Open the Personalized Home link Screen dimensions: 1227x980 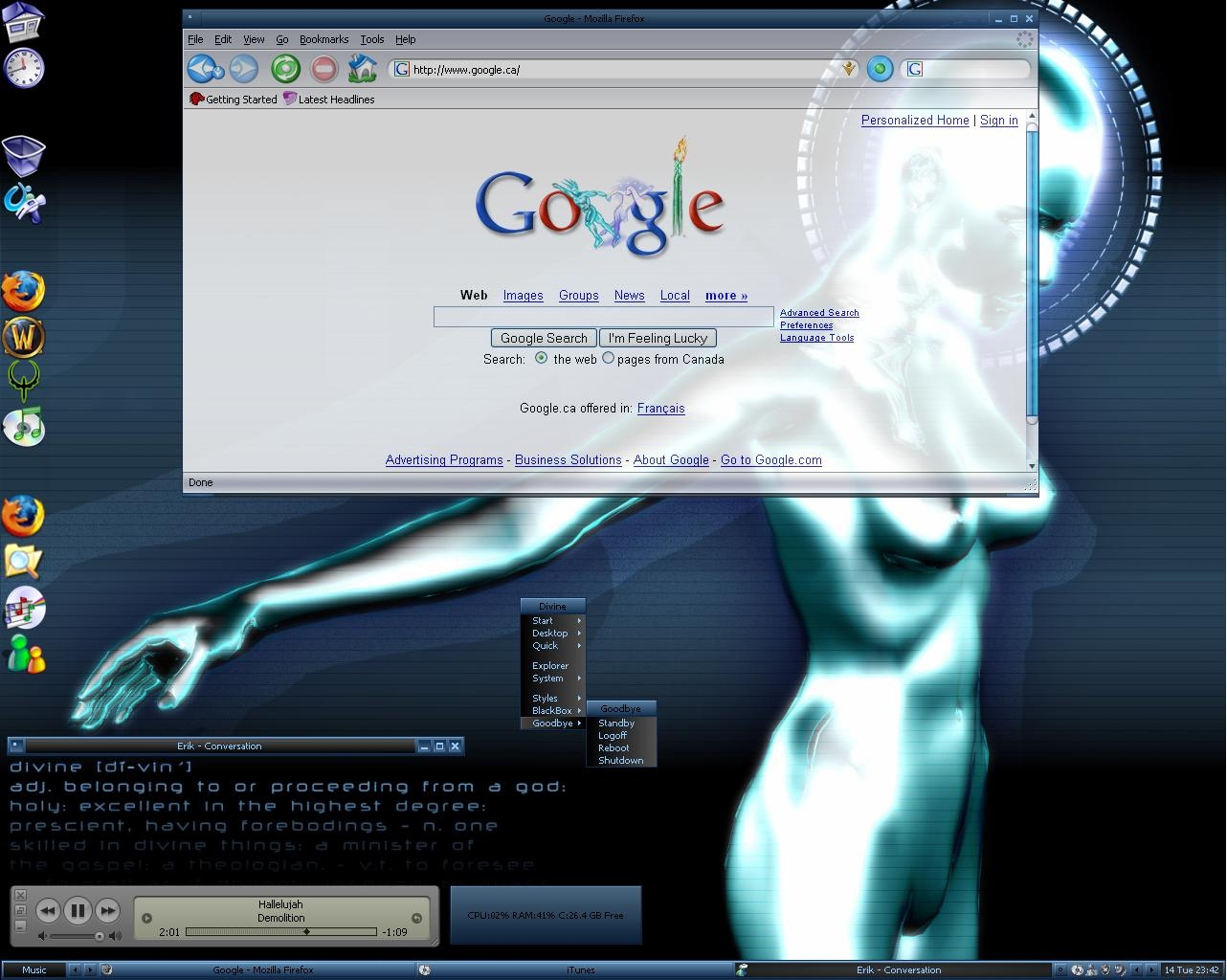pos(915,120)
